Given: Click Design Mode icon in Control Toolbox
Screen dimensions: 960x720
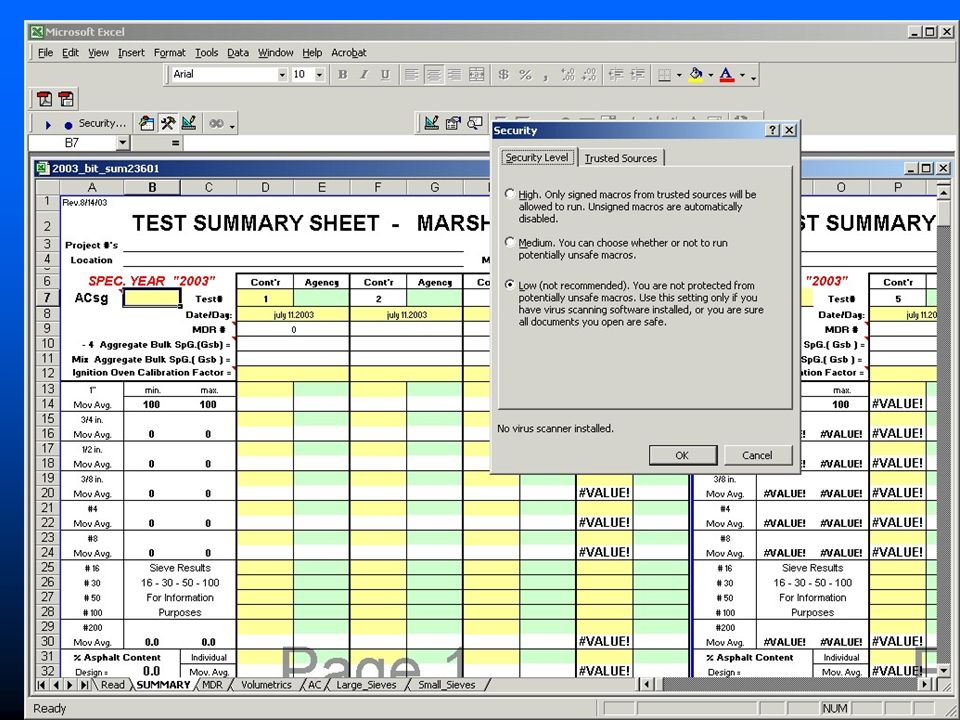Looking at the screenshot, I should pos(432,124).
